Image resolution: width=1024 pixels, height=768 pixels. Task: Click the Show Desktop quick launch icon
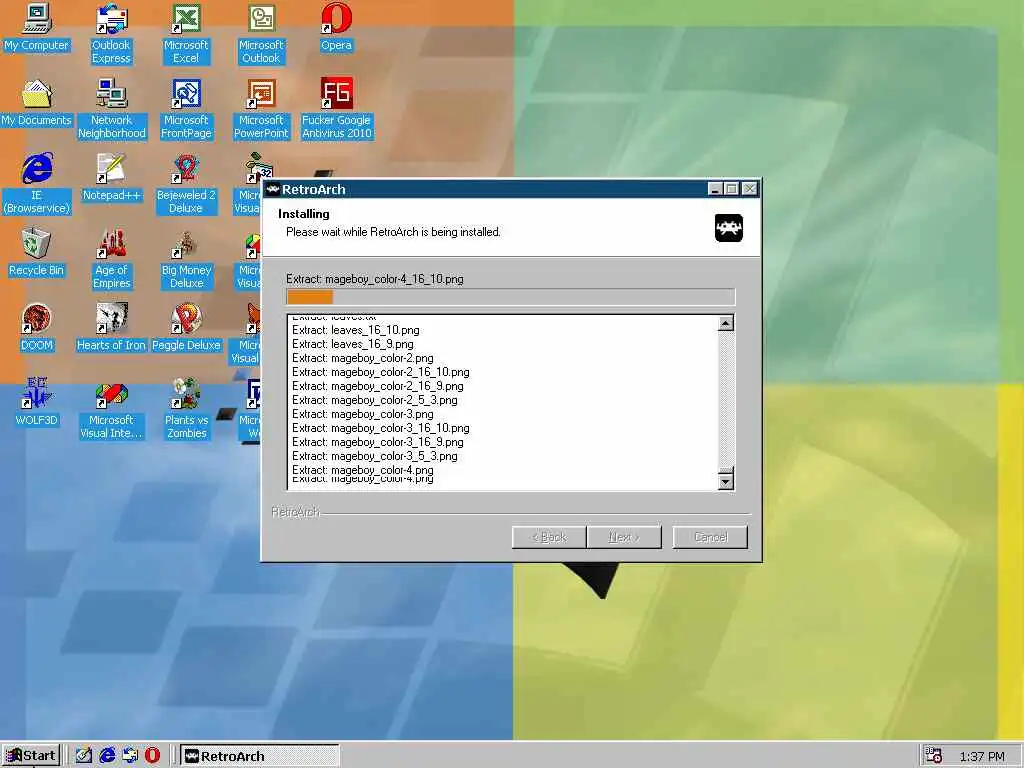84,756
